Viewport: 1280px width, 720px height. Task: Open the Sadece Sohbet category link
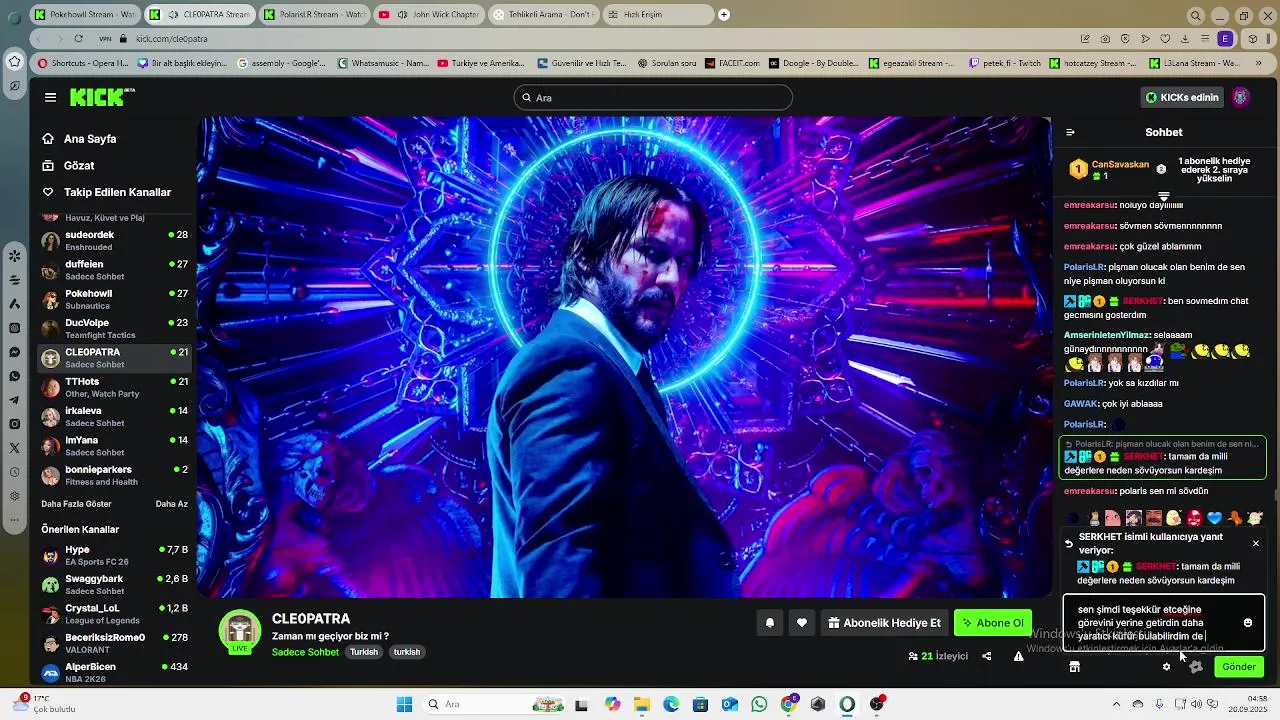pos(305,652)
